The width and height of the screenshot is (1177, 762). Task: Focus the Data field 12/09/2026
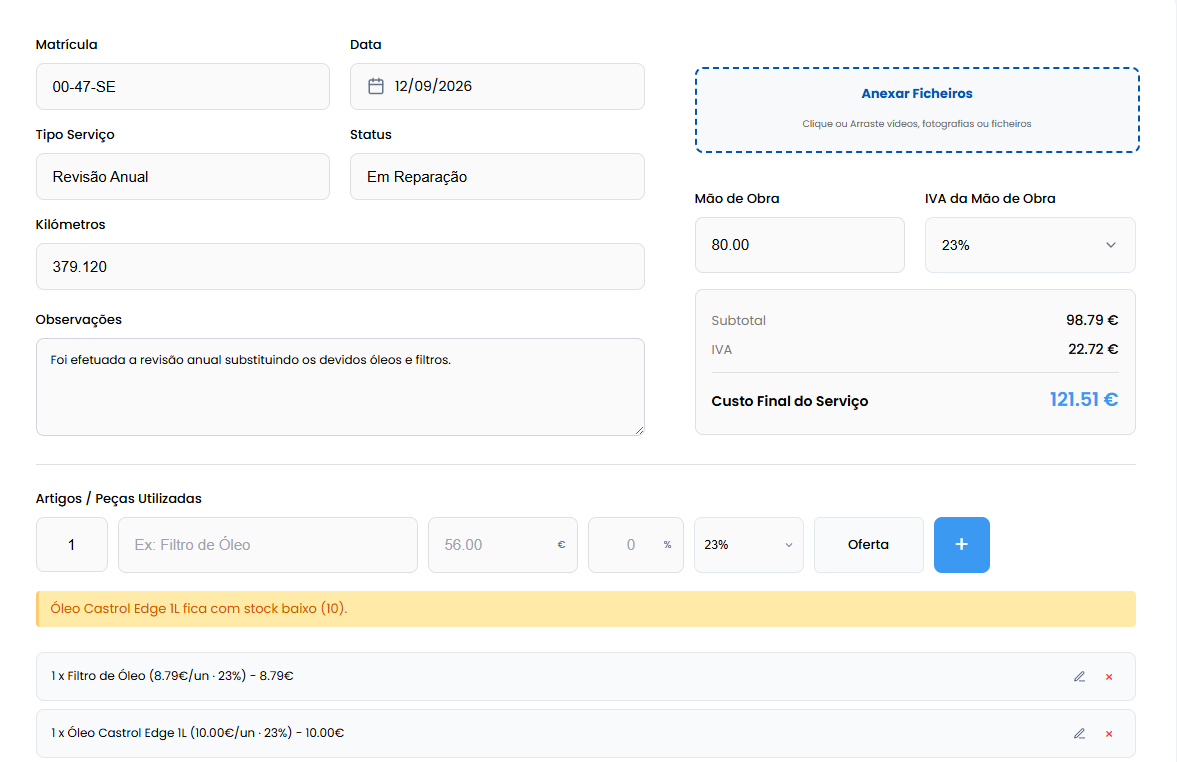click(x=497, y=86)
